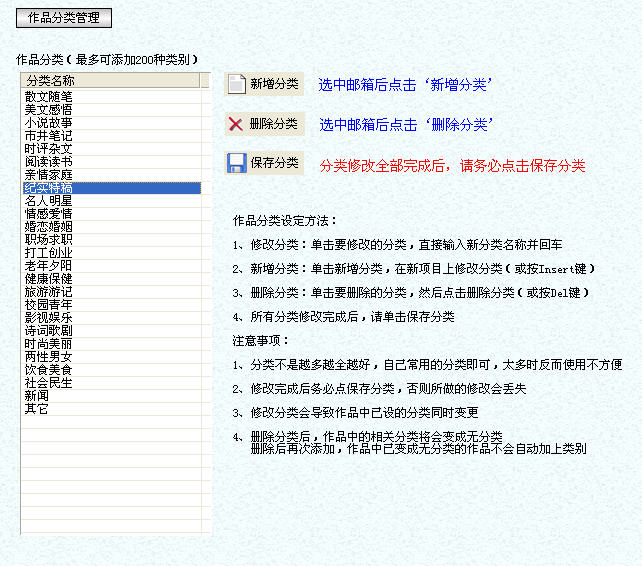This screenshot has height=566, width=642.
Task: Click the 保存分类 button label
Action: [274, 163]
